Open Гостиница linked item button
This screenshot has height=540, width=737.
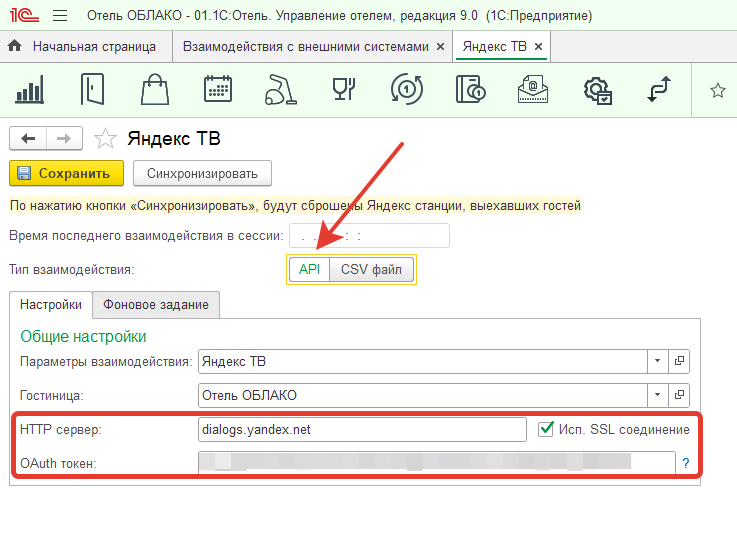click(679, 395)
